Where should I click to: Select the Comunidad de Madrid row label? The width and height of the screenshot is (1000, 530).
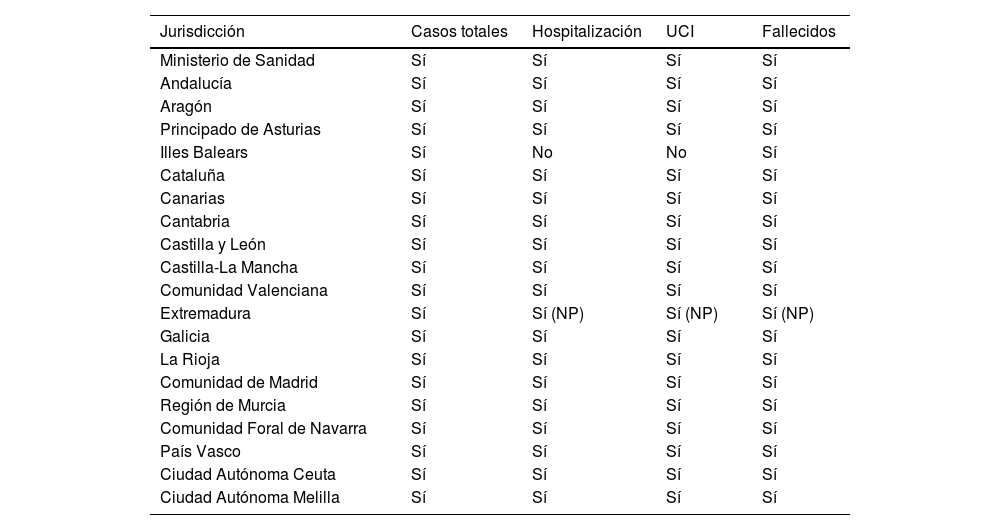[239, 382]
